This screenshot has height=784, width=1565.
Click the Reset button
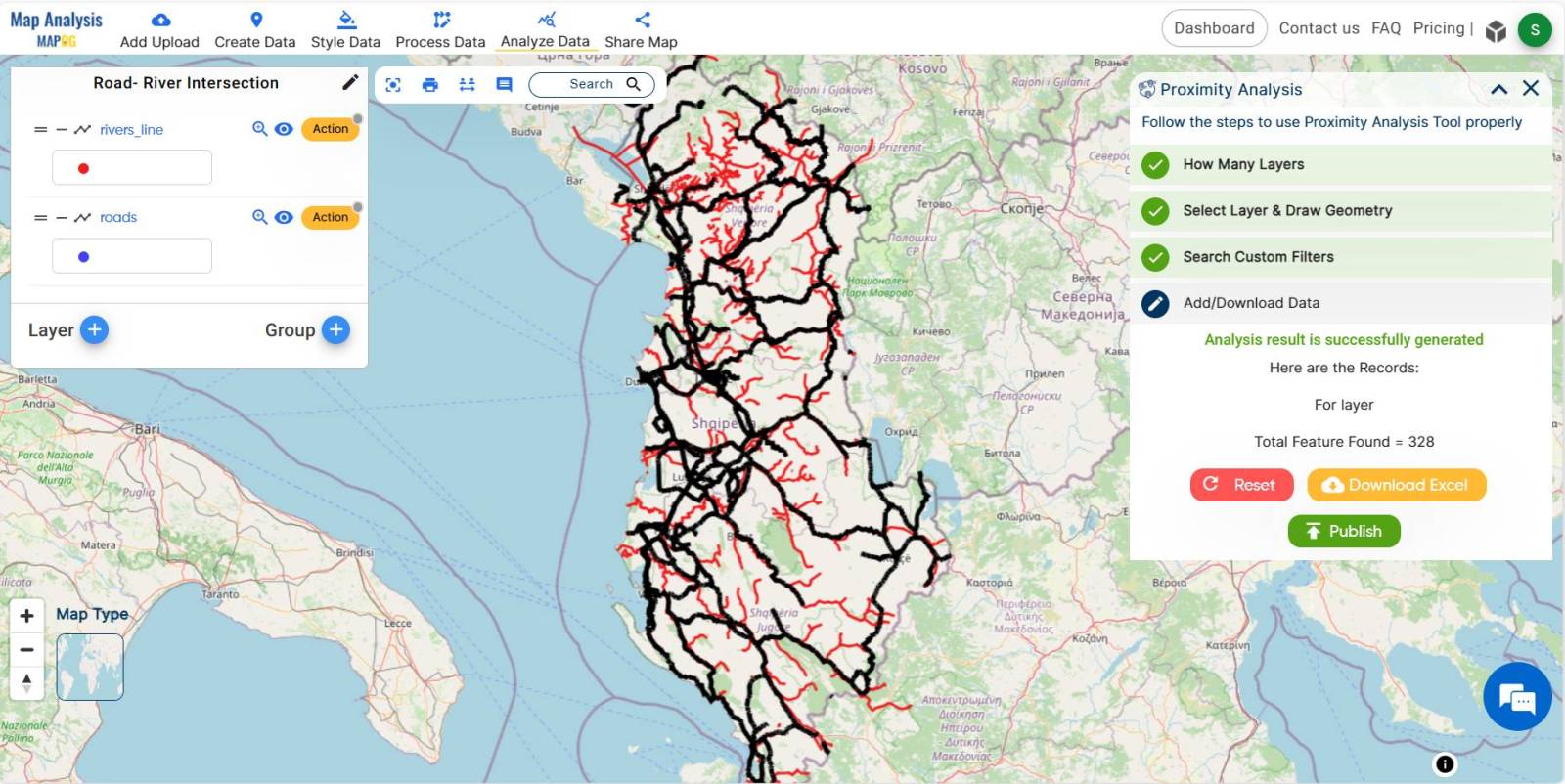pyautogui.click(x=1241, y=485)
